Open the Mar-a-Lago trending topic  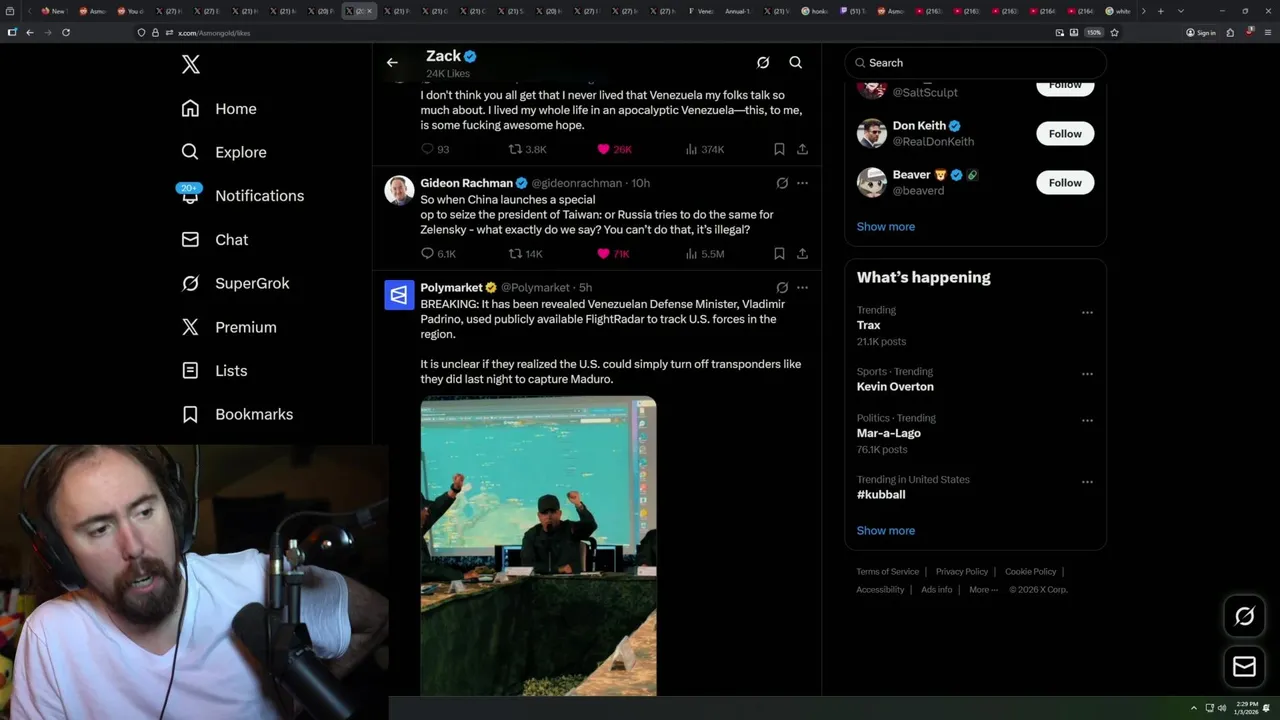tap(889, 433)
